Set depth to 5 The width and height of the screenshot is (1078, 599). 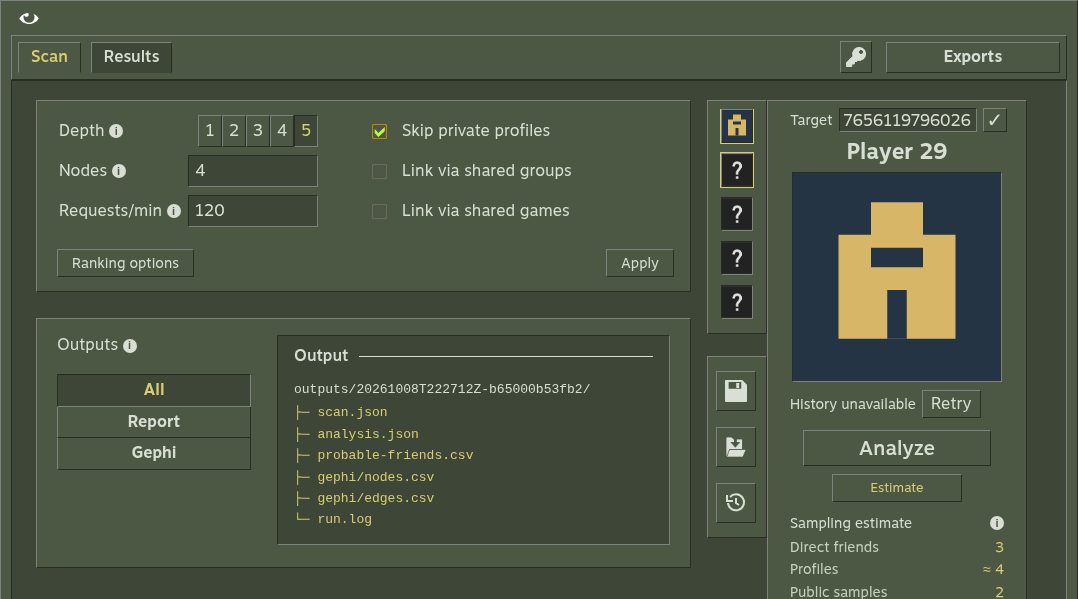[x=306, y=131]
